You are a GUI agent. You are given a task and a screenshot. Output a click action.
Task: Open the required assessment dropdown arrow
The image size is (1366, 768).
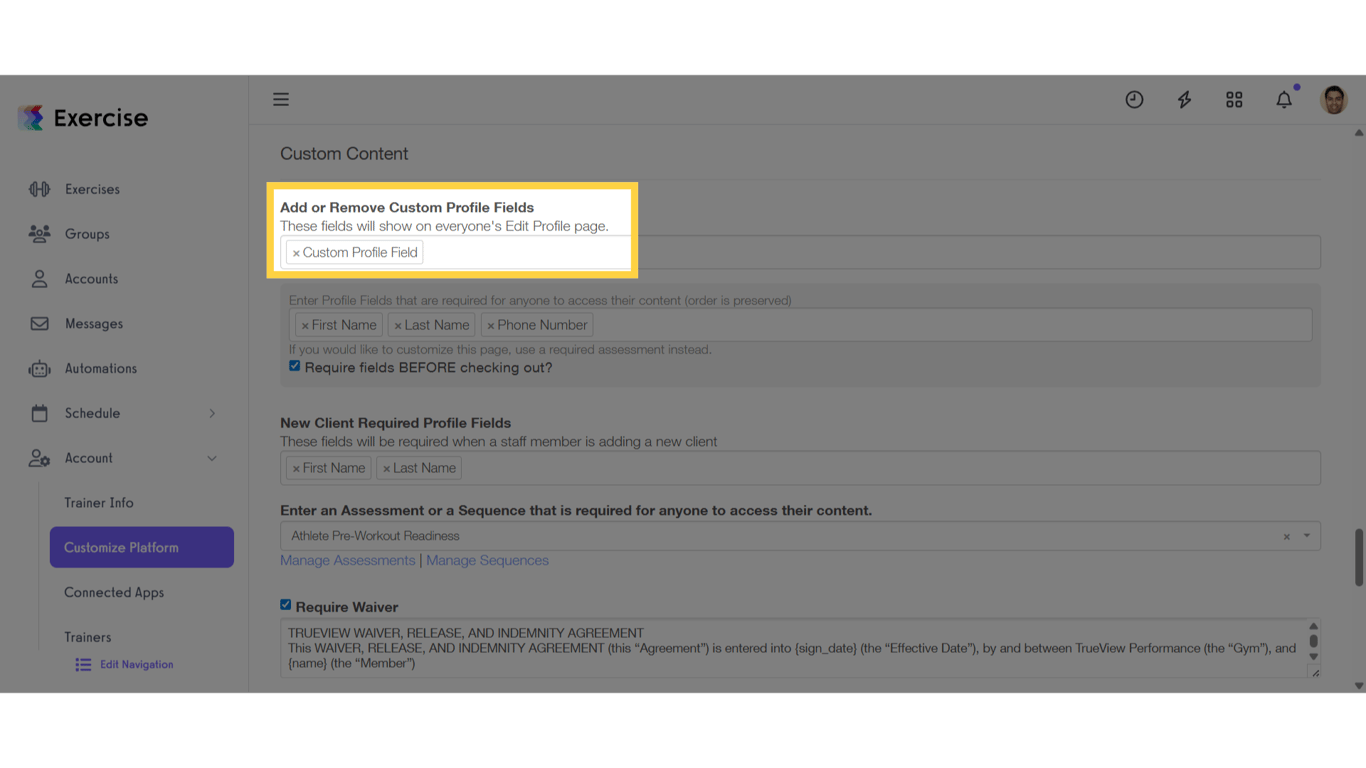[1306, 536]
